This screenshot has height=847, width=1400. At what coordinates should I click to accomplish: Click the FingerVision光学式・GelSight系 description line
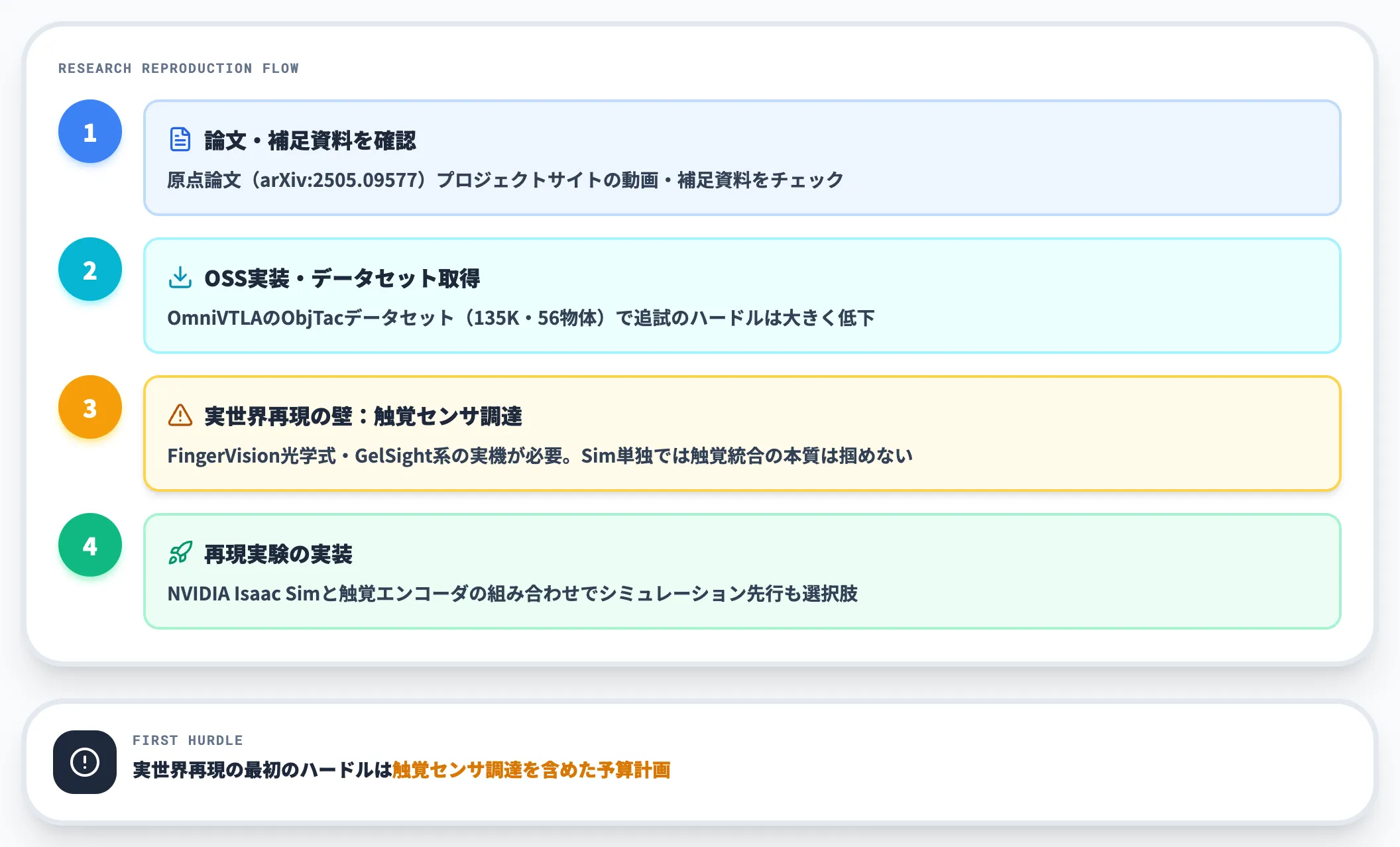point(540,455)
